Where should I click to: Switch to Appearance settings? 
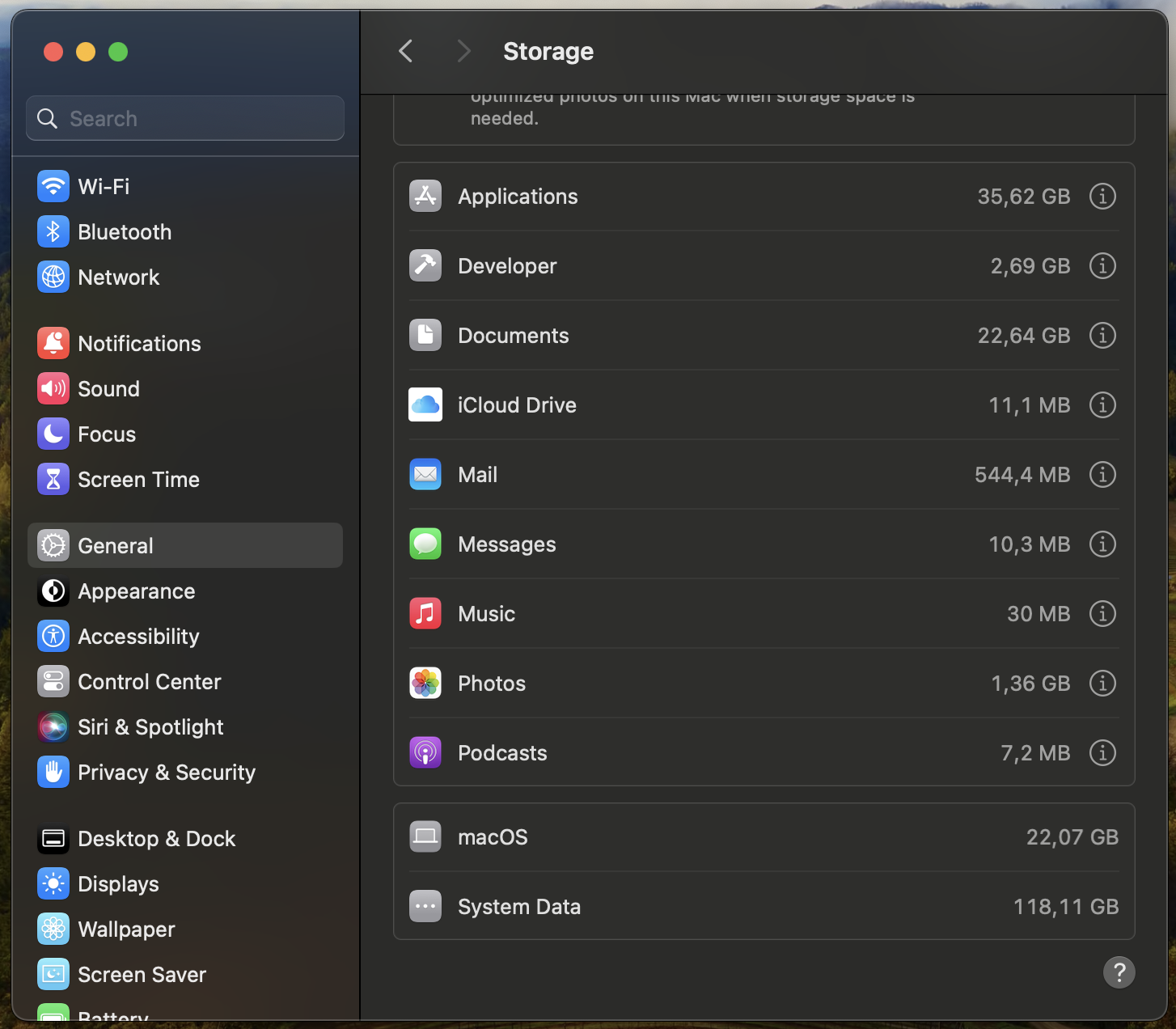tap(185, 591)
